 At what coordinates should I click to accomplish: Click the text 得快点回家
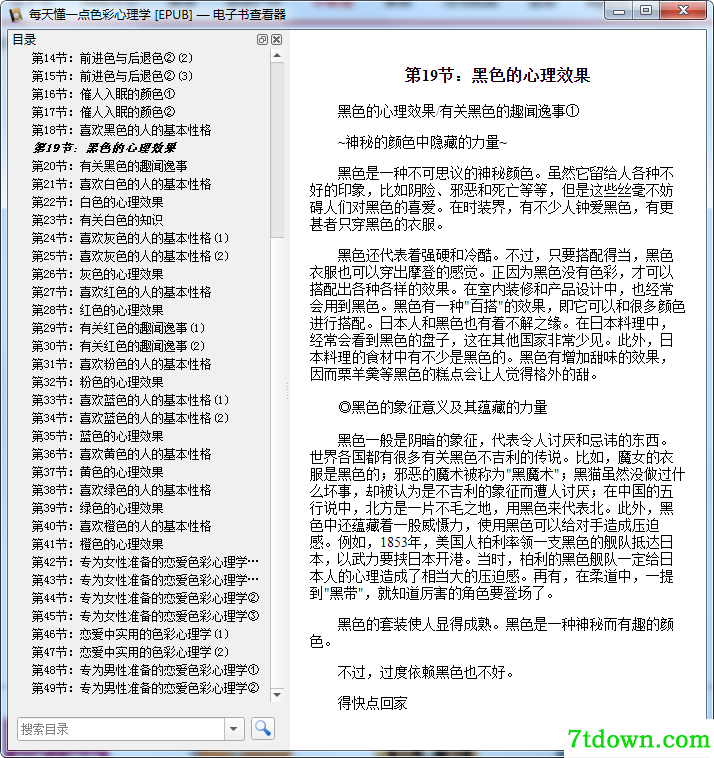coord(372,703)
